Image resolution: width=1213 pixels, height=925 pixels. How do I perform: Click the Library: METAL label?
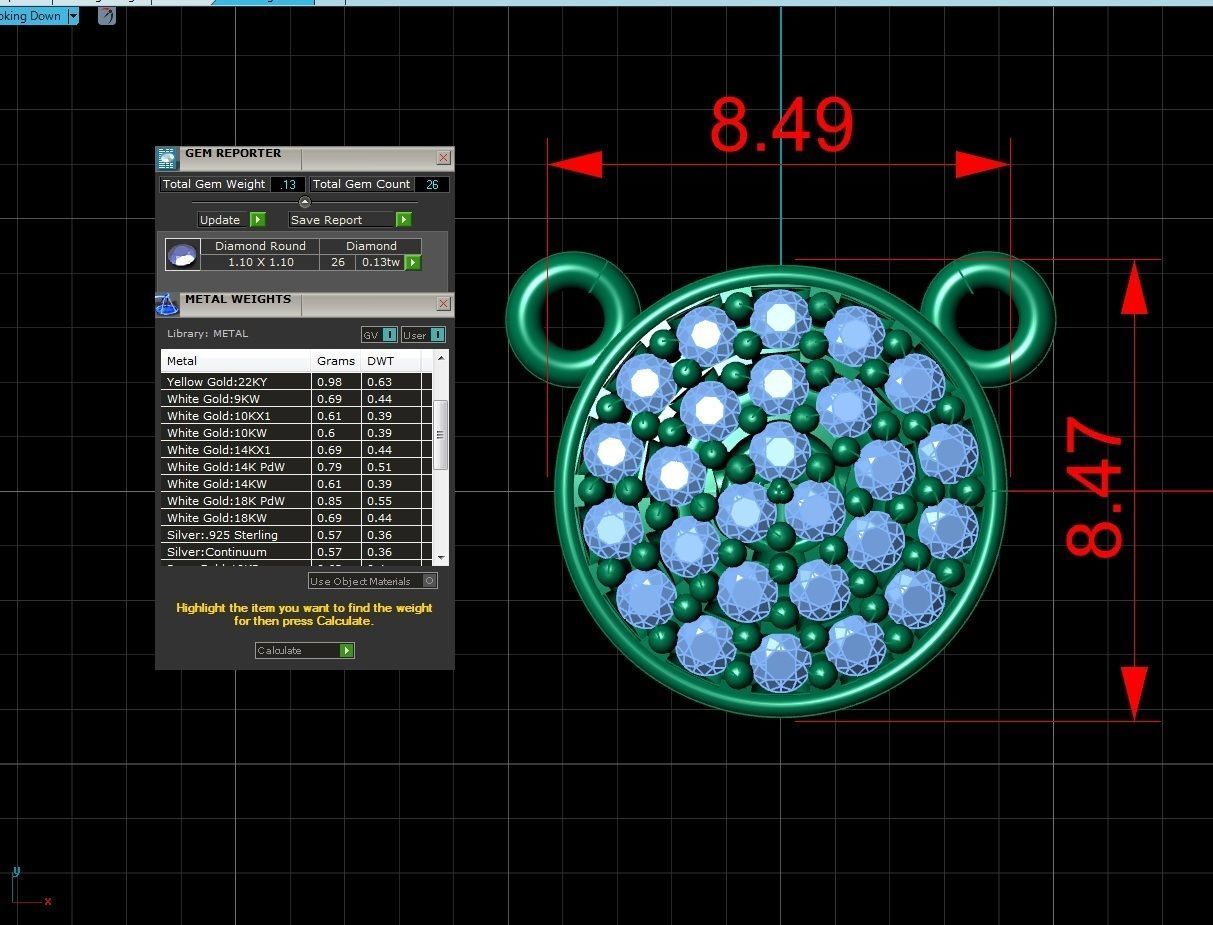[x=207, y=334]
